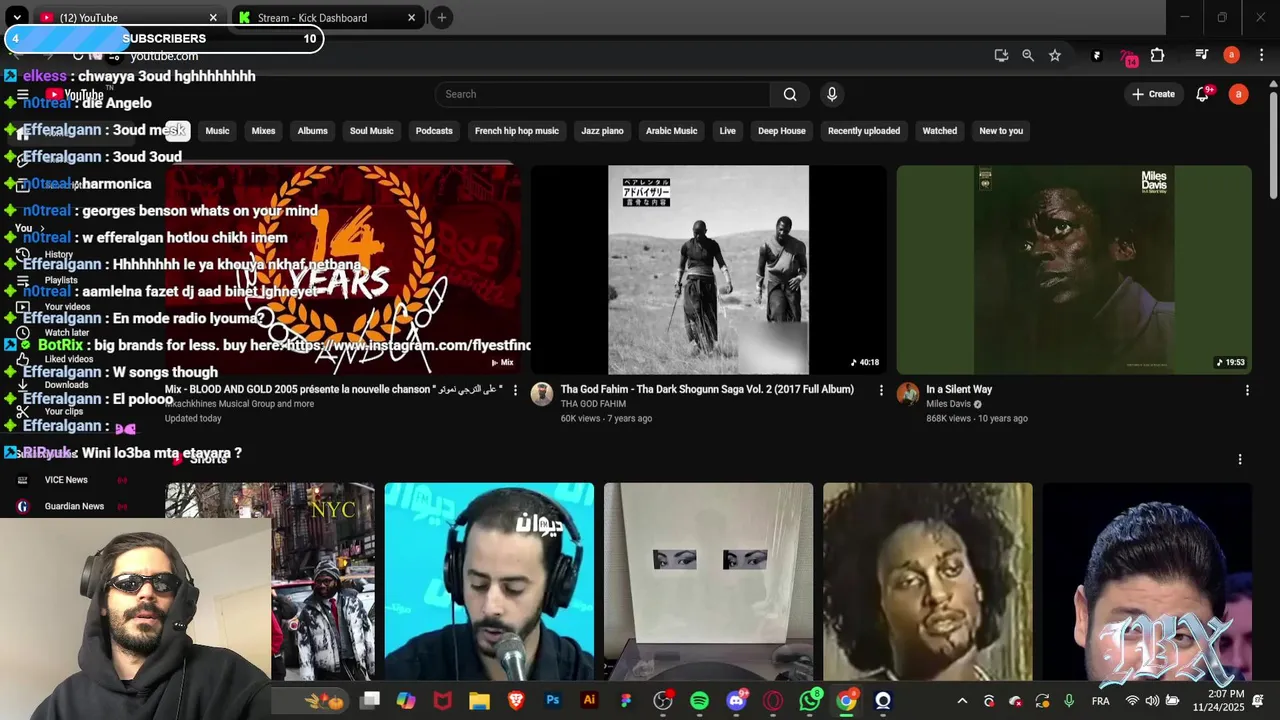The height and width of the screenshot is (720, 1280).
Task: Open Copilot from the taskbar
Action: (x=405, y=701)
